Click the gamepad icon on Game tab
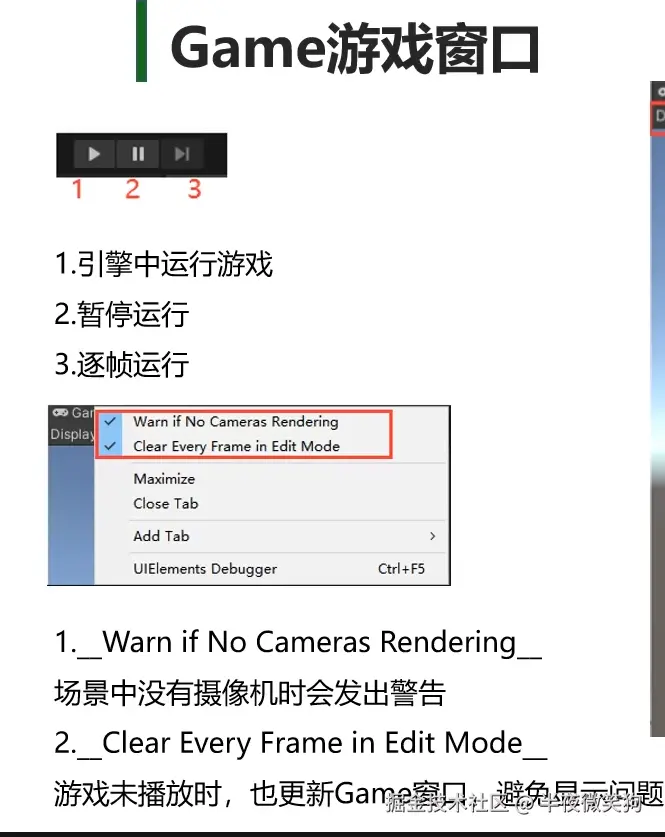The width and height of the screenshot is (665, 837). click(x=60, y=413)
